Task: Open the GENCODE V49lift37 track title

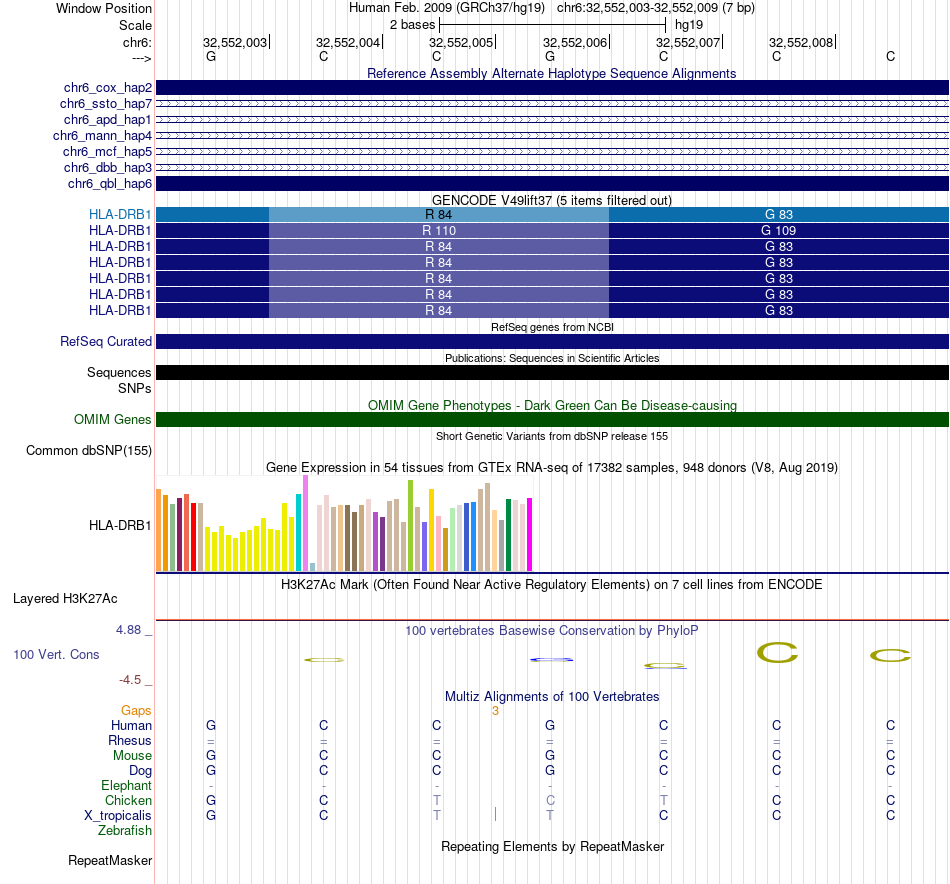Action: click(x=551, y=201)
